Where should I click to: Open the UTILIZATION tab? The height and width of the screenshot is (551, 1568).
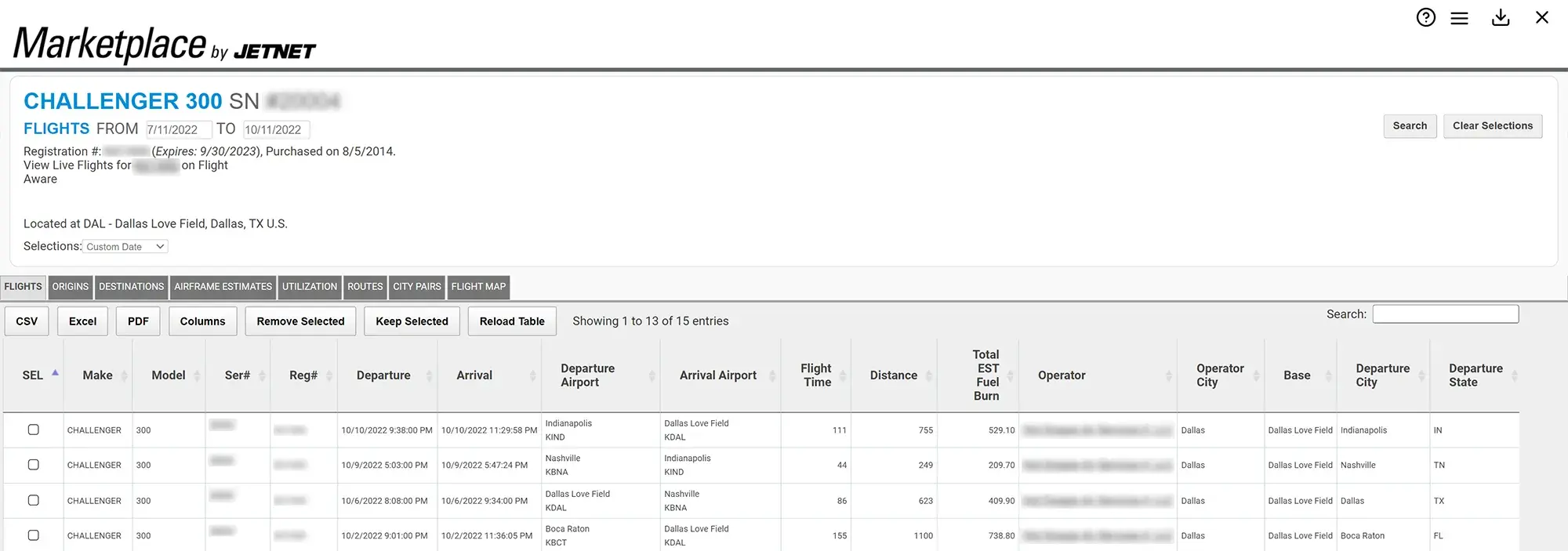tap(310, 287)
